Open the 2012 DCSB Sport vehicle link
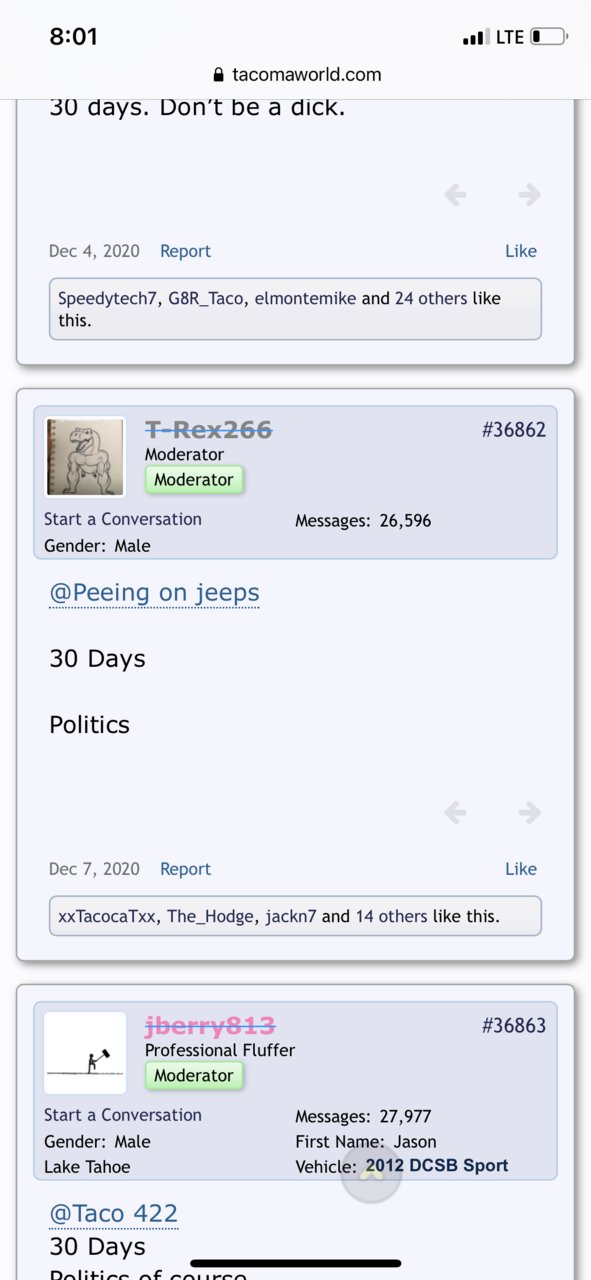Image resolution: width=591 pixels, height=1280 pixels. pyautogui.click(x=437, y=1165)
